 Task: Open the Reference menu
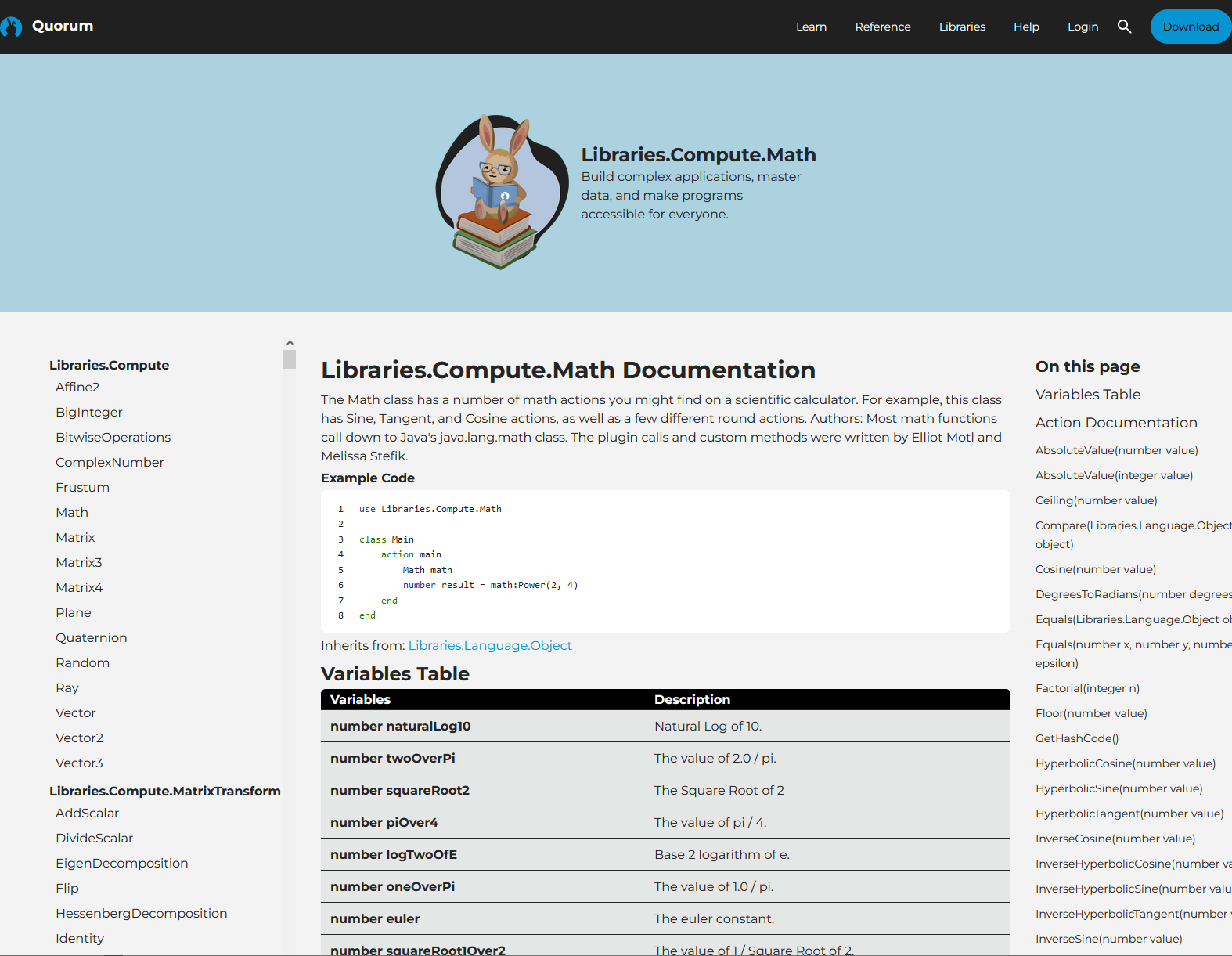click(x=883, y=27)
